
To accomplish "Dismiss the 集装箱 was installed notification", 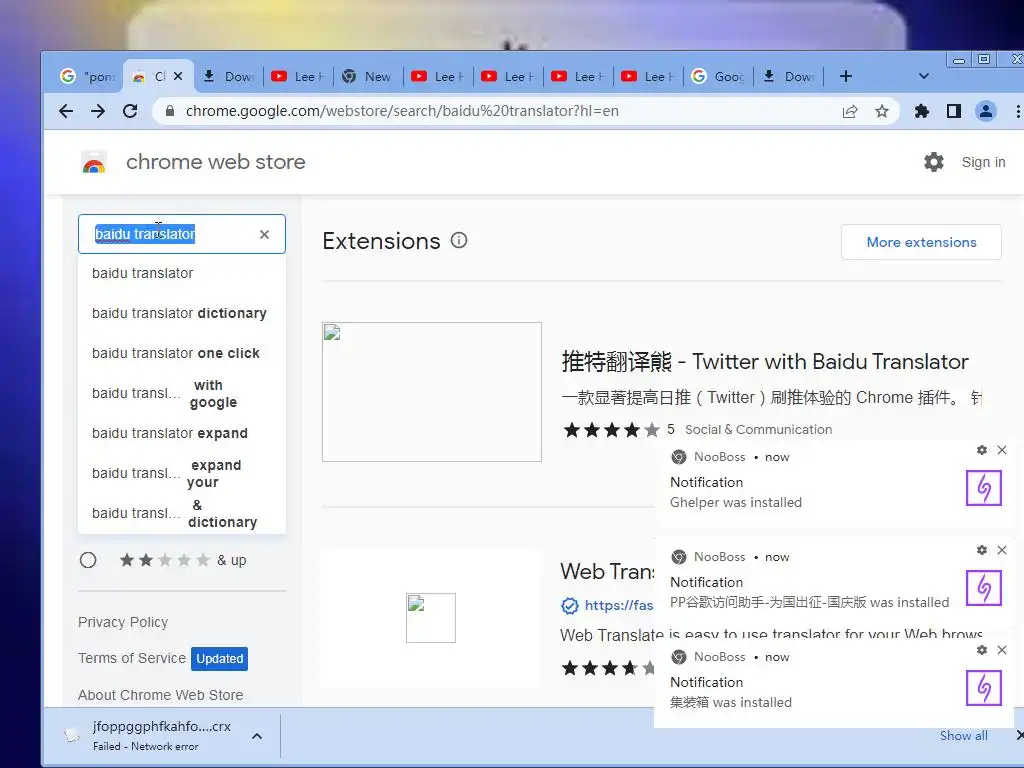I will pyautogui.click(x=1002, y=650).
